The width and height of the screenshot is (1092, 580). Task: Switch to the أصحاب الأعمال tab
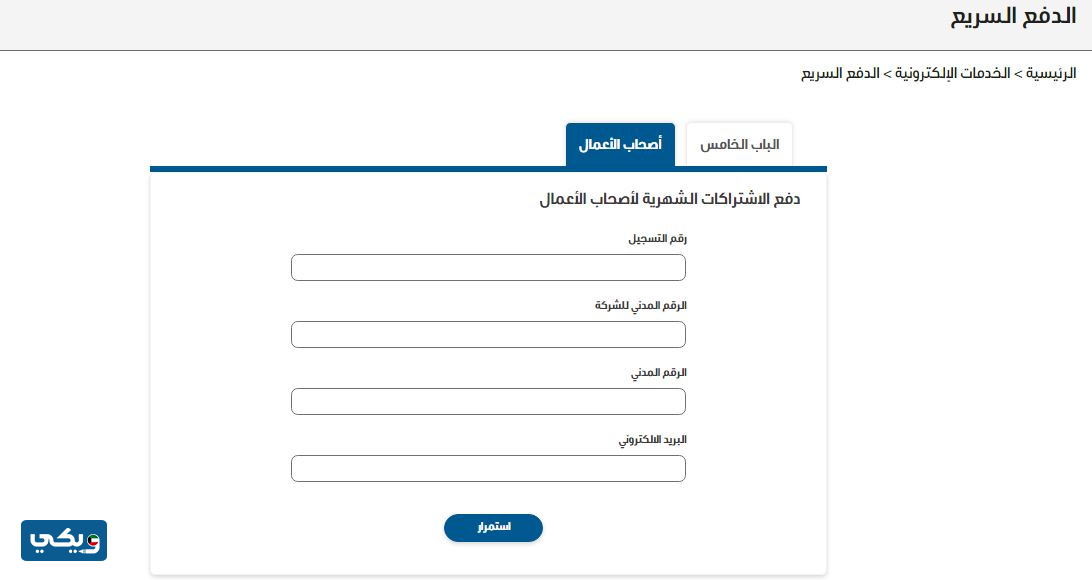pyautogui.click(x=620, y=144)
